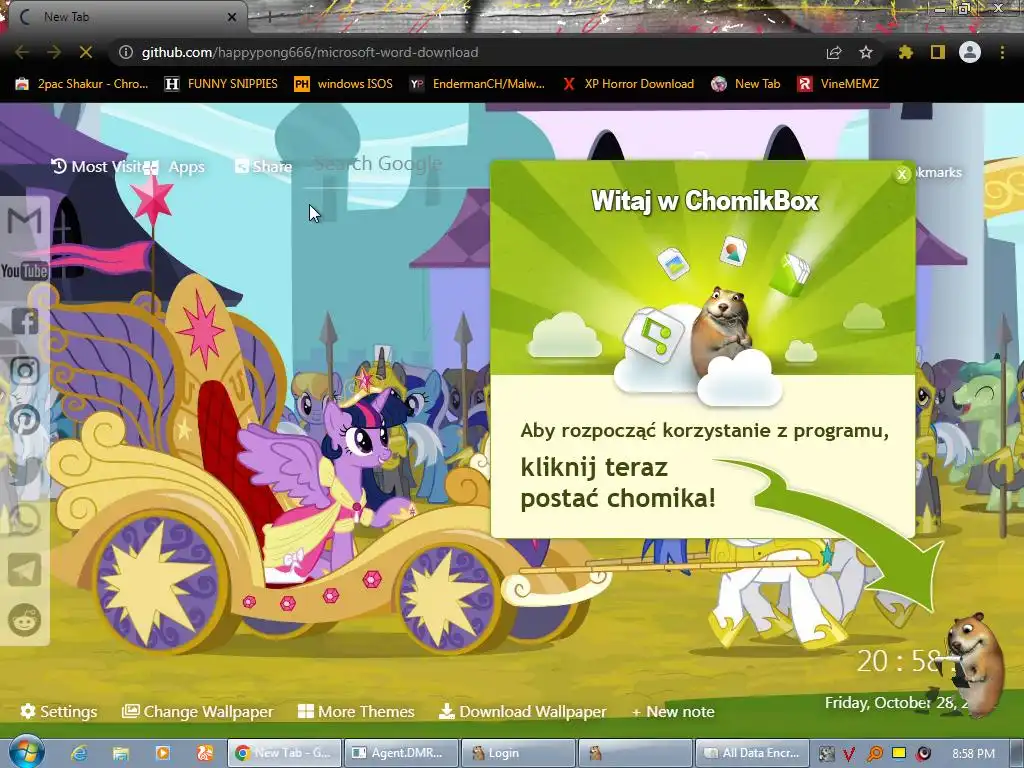Viewport: 1024px width, 768px height.
Task: Click More Themes
Action: pyautogui.click(x=356, y=711)
